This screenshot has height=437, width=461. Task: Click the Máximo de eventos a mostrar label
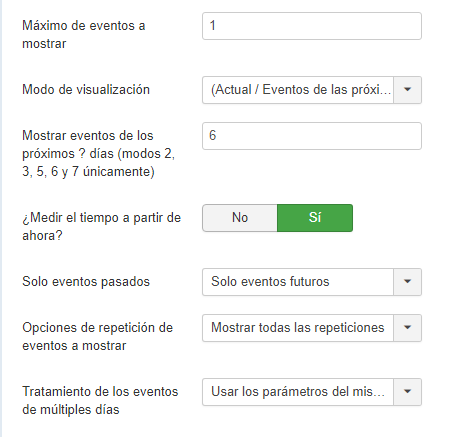[x=84, y=35]
